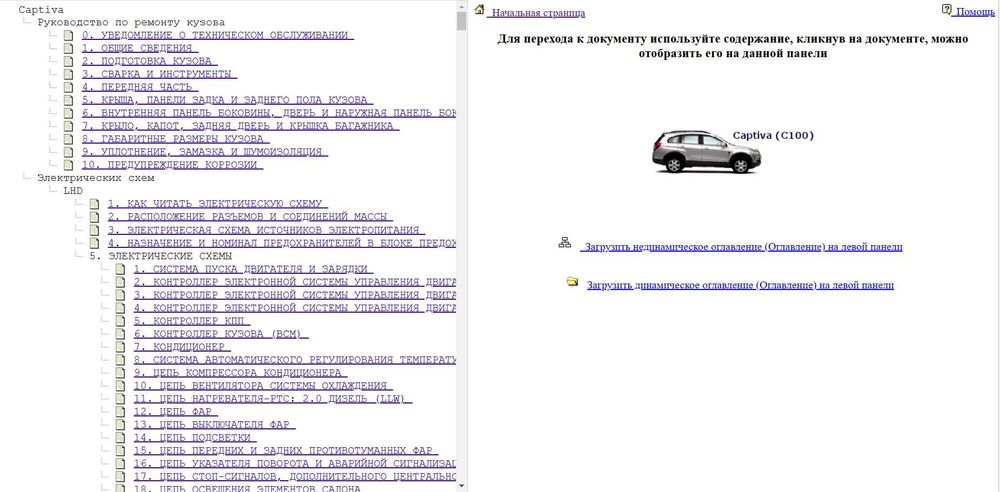
Task: Click the left panel vertical scrollbar thumb
Action: click(x=462, y=21)
